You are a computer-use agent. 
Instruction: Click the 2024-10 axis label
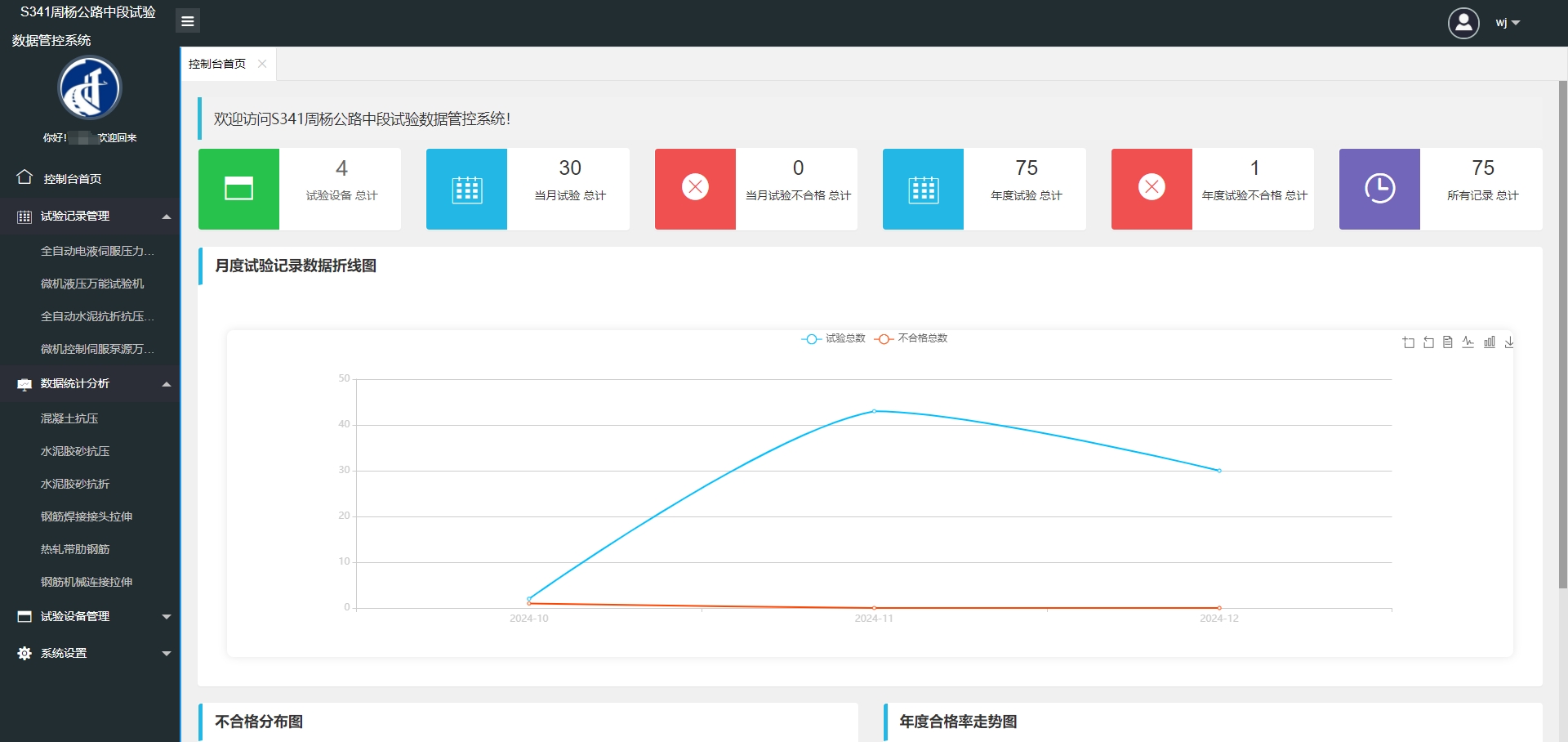(529, 619)
